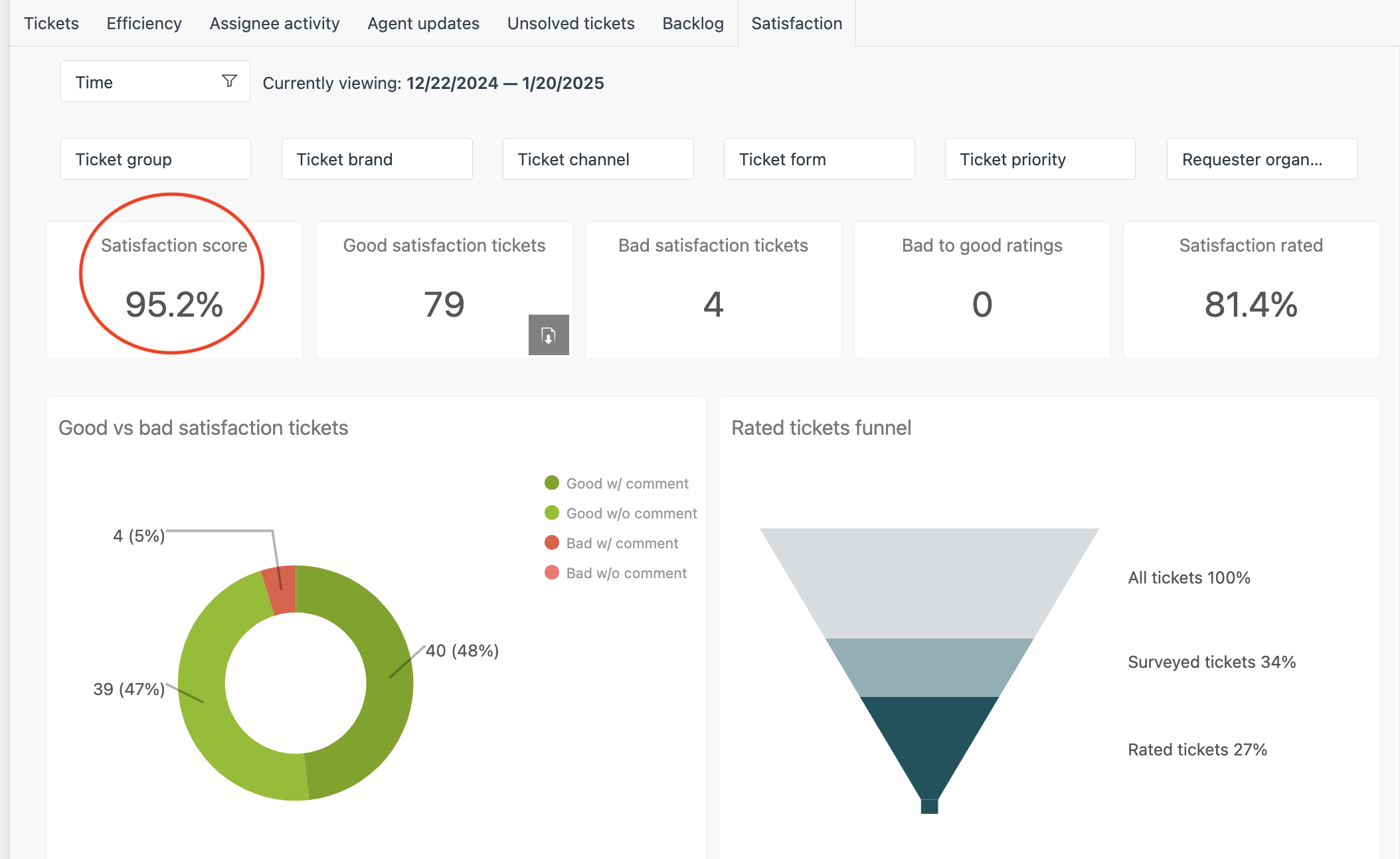Toggle Bad w/ comment legend dot

(552, 542)
